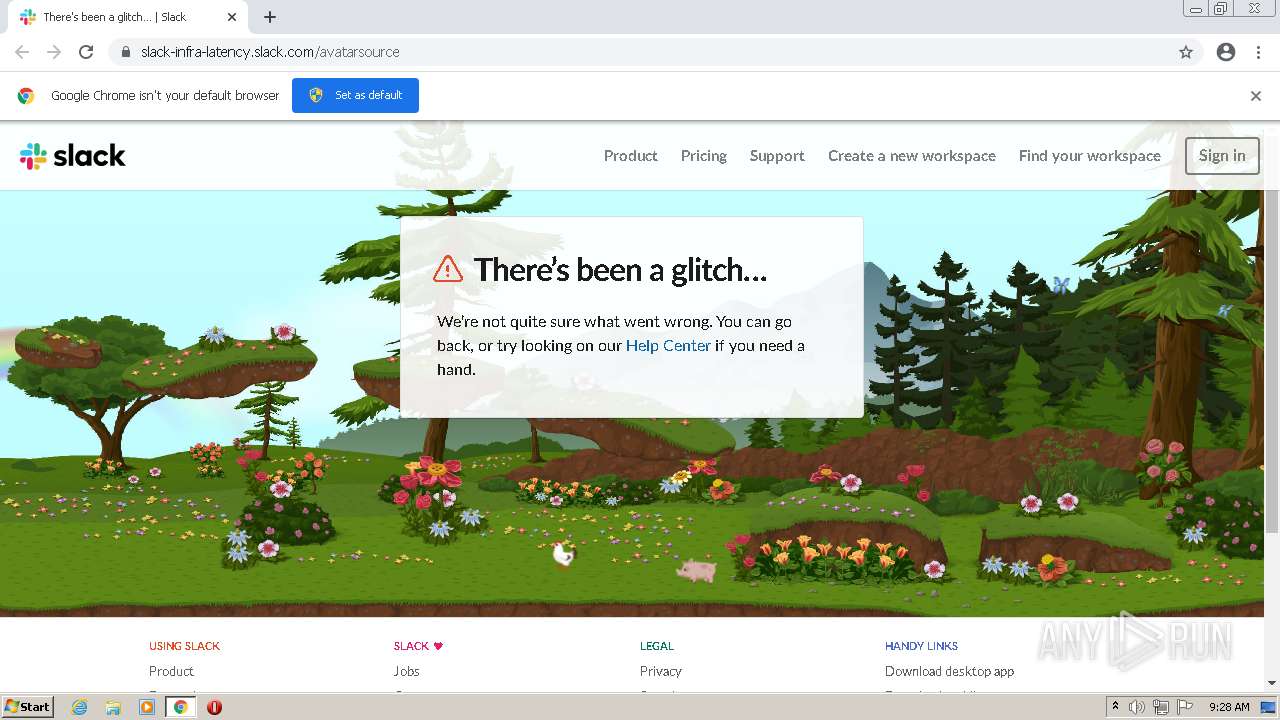View site info via the padlock icon

[126, 52]
